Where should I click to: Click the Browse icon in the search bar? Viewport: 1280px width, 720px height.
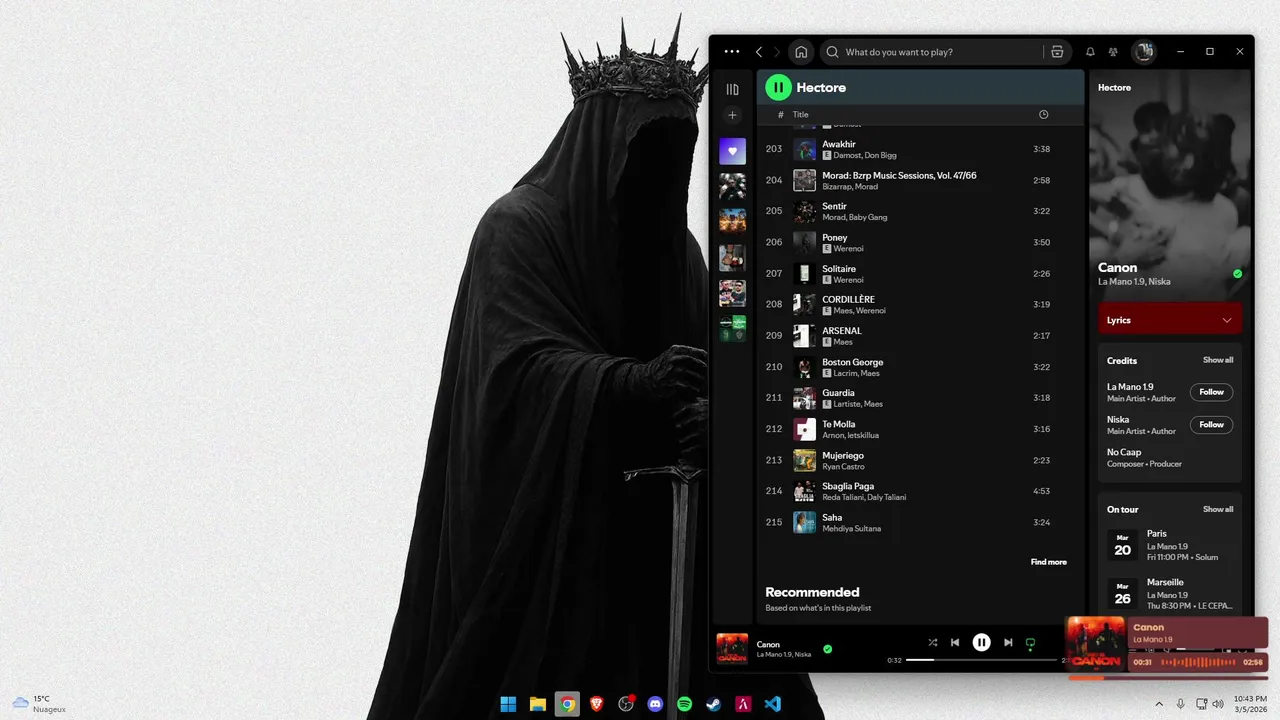tap(1057, 52)
